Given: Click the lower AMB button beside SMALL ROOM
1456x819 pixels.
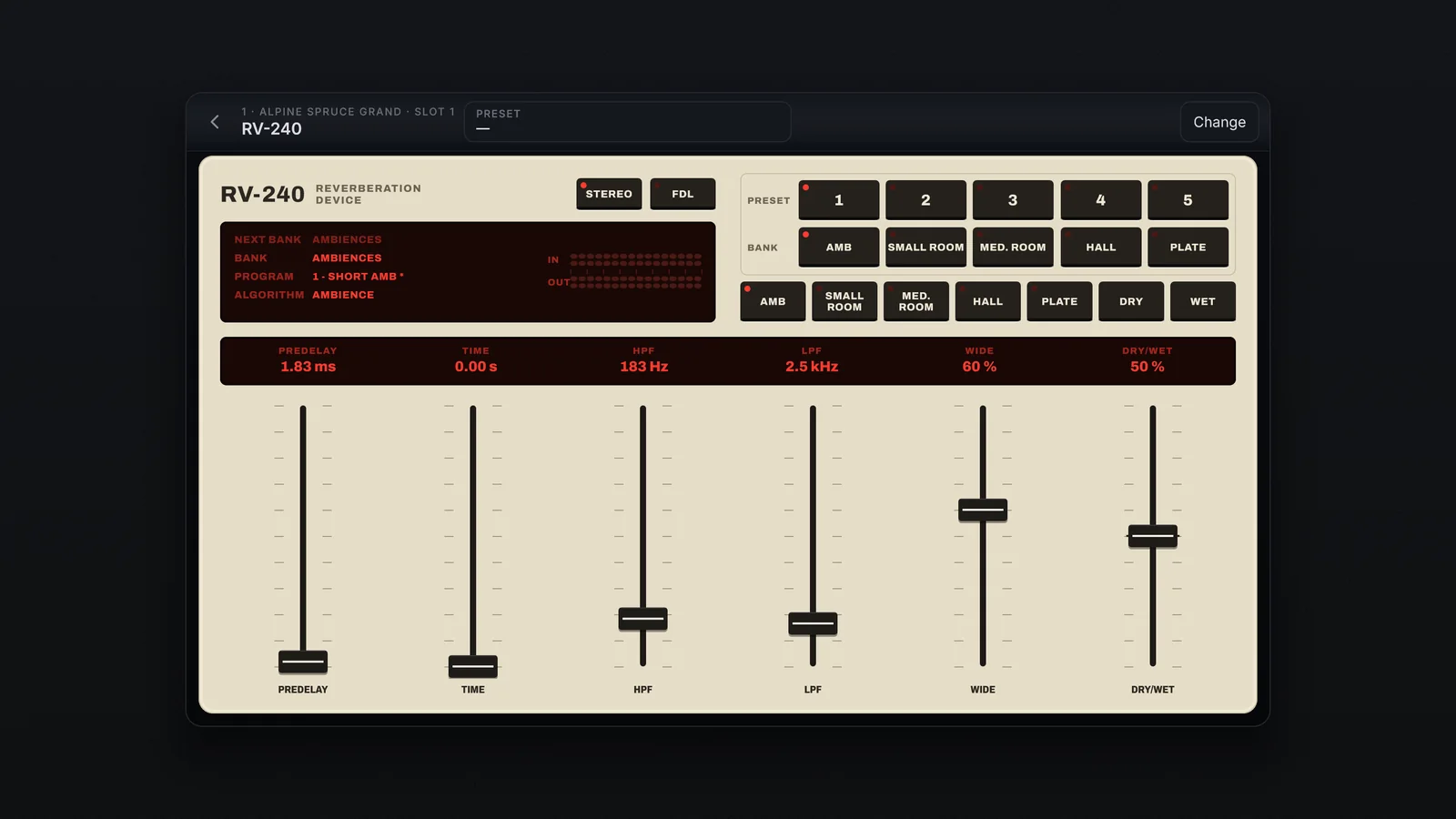Looking at the screenshot, I should (x=773, y=301).
